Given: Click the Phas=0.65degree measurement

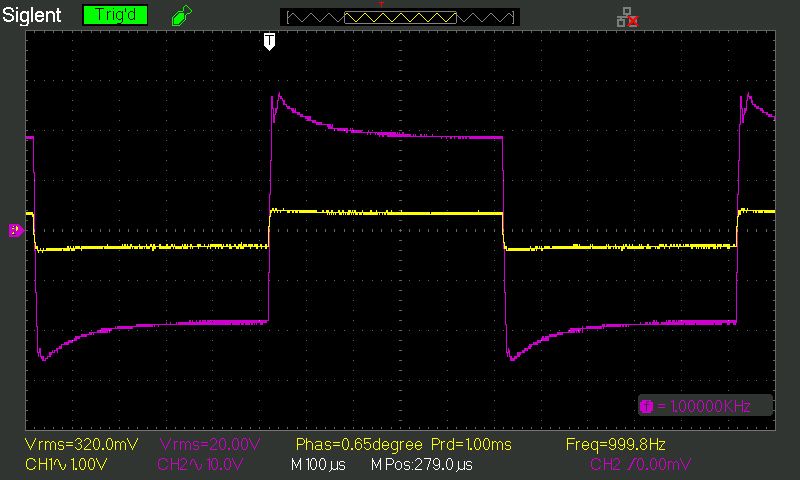Looking at the screenshot, I should point(359,444).
